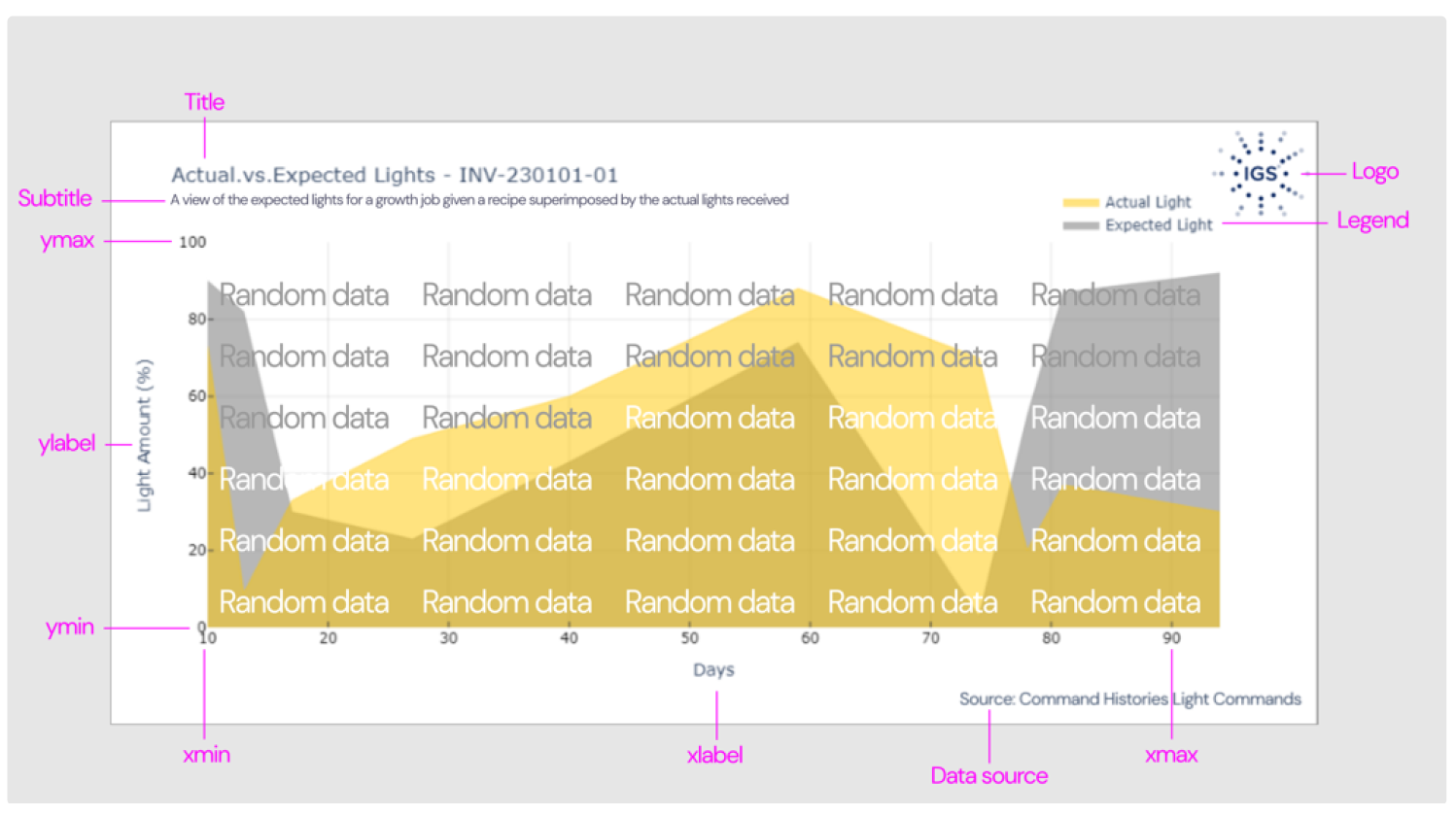This screenshot has height=816, width=1456.
Task: Click the magenta Logo annotation label
Action: tap(1374, 172)
